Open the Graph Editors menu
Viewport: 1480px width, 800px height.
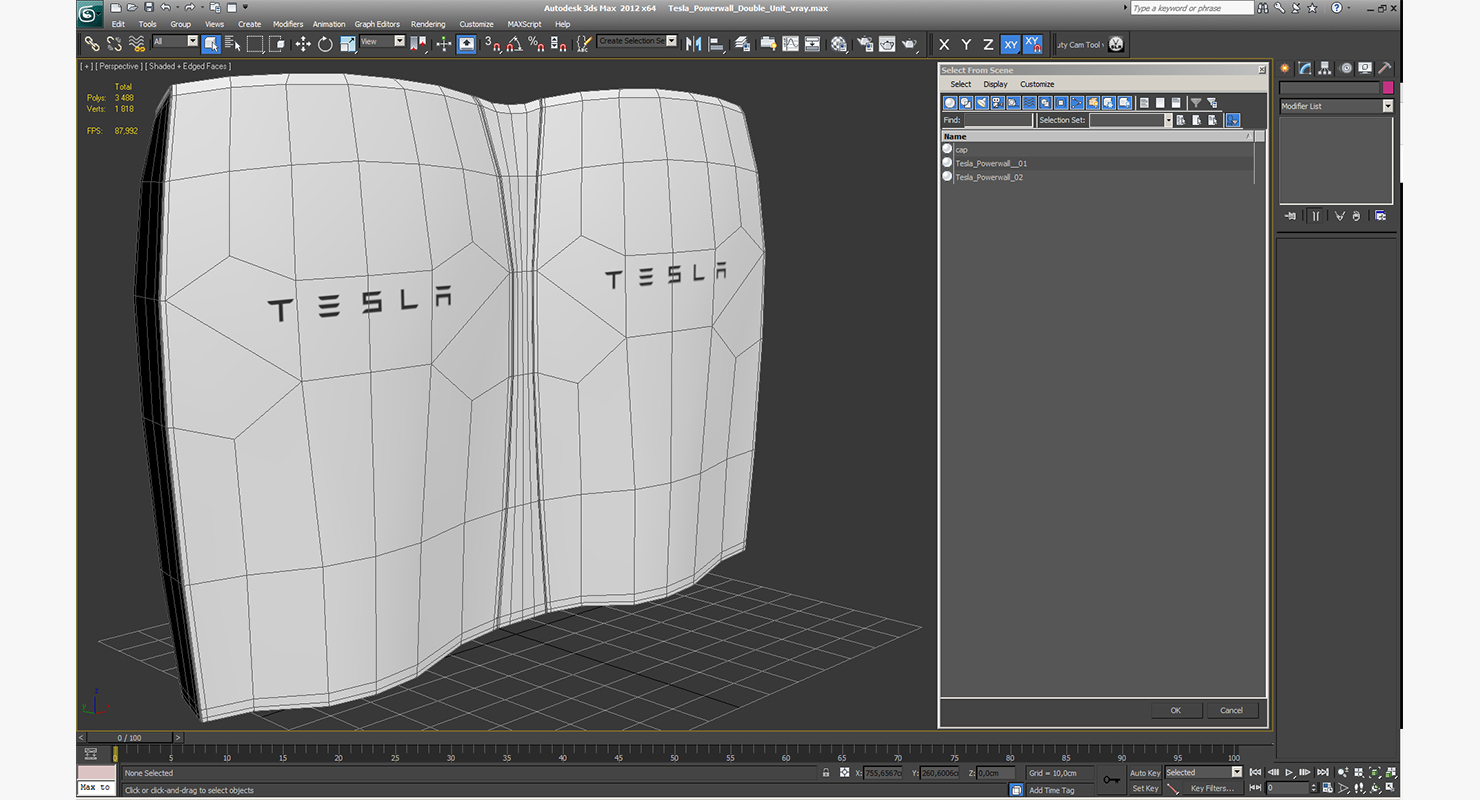377,24
